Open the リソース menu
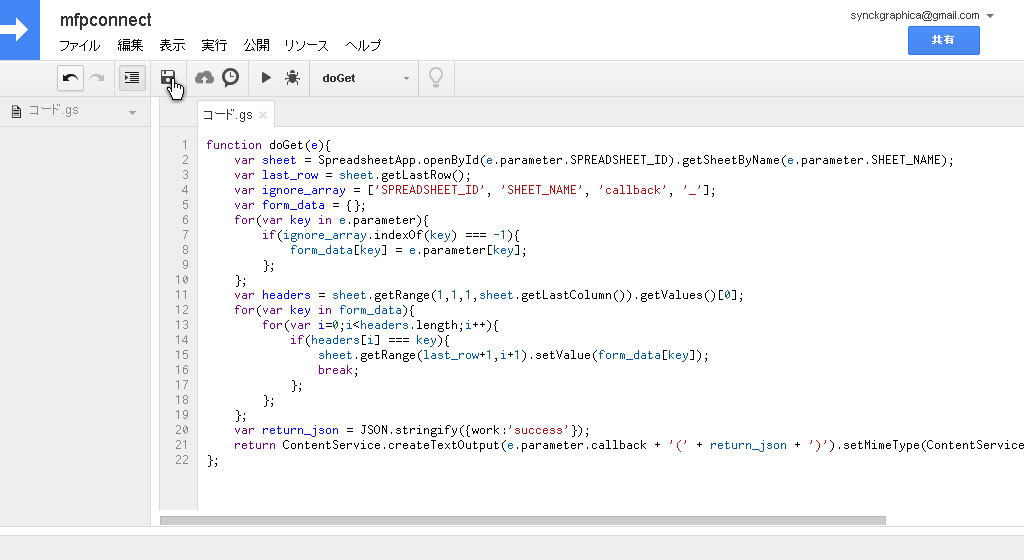Screen dimensions: 1024x560 306,45
